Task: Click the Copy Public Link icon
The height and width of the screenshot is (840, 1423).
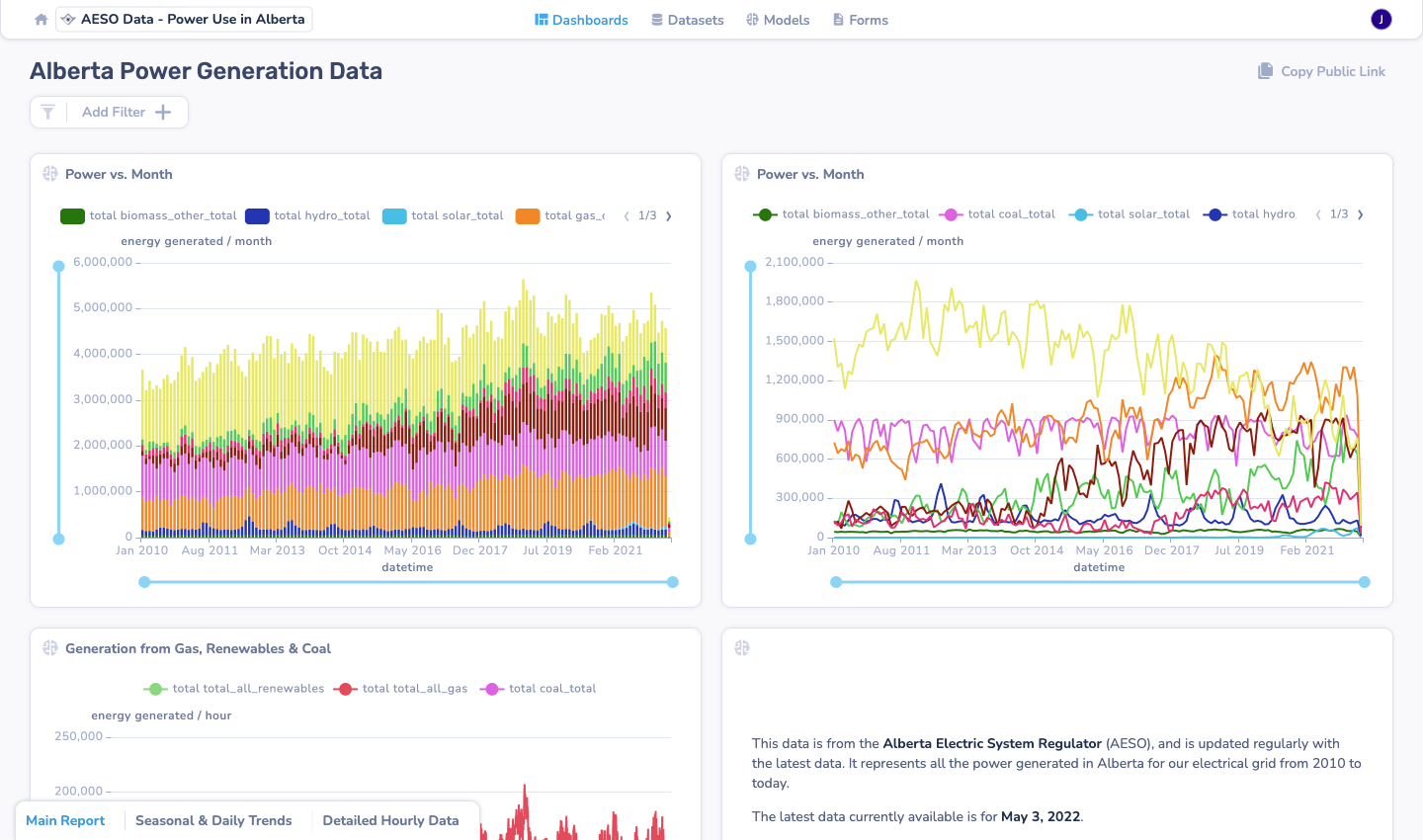Action: [1265, 71]
